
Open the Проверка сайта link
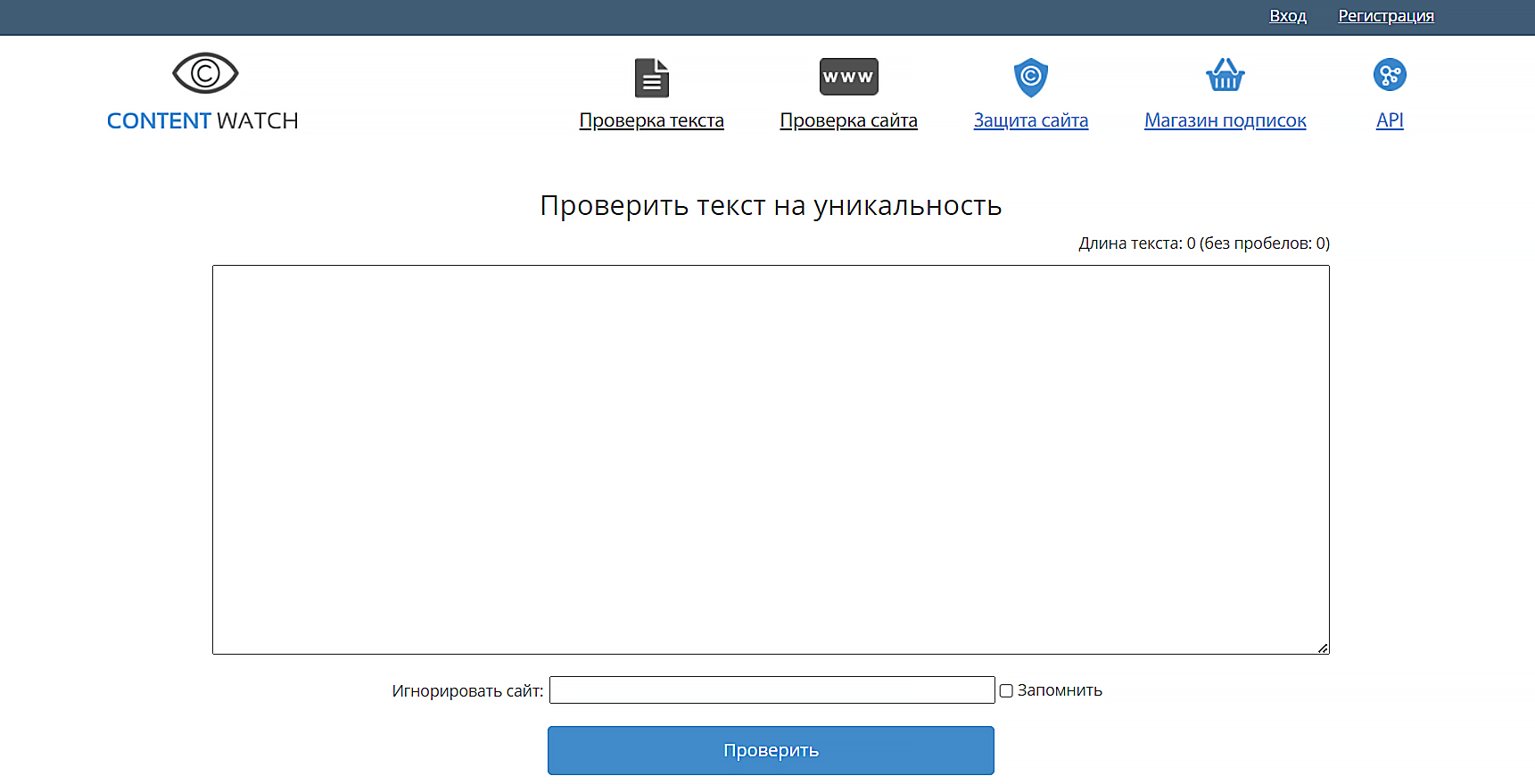(849, 120)
